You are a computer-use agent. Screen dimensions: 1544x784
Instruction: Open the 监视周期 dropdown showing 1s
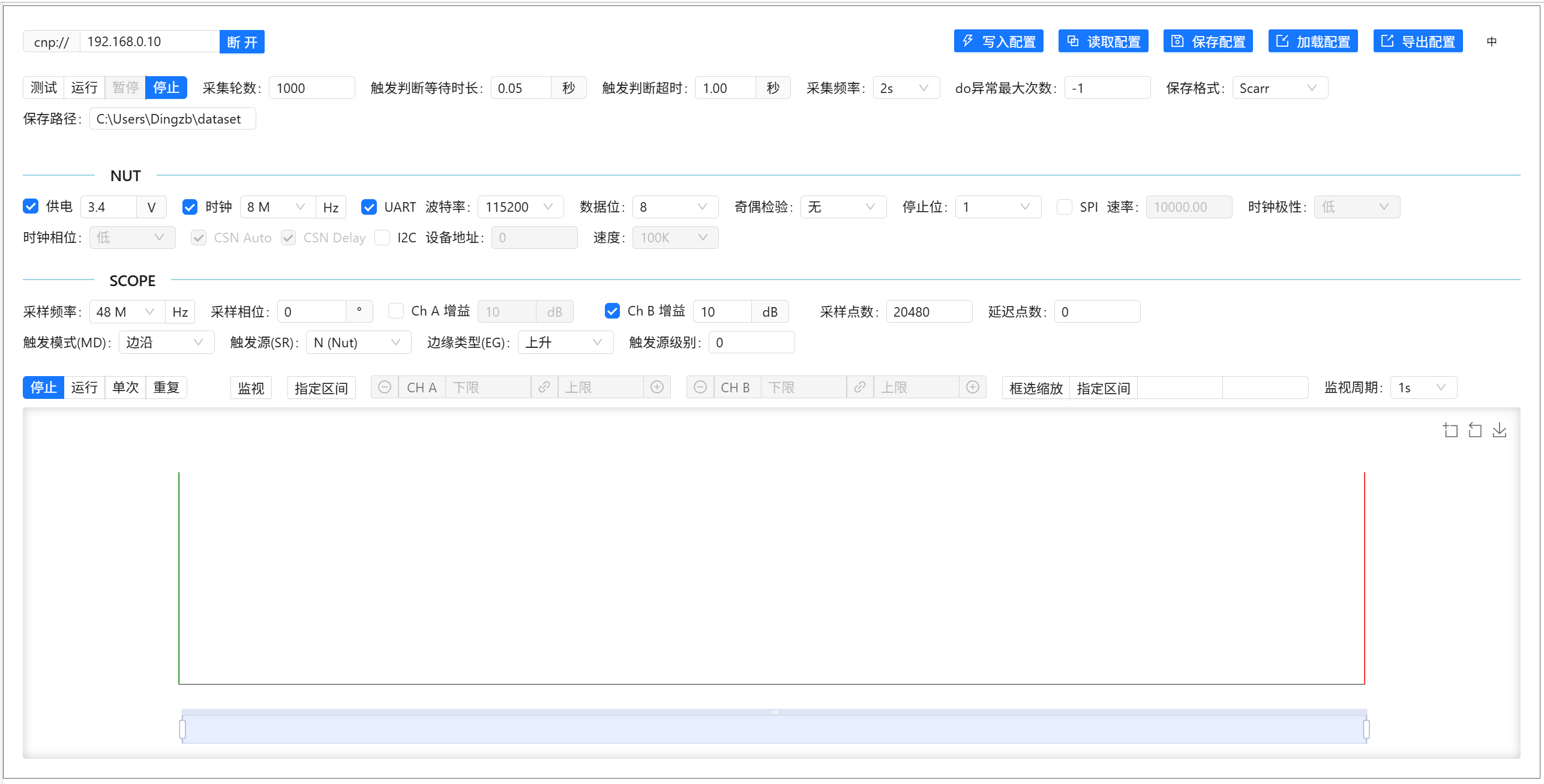(1423, 387)
